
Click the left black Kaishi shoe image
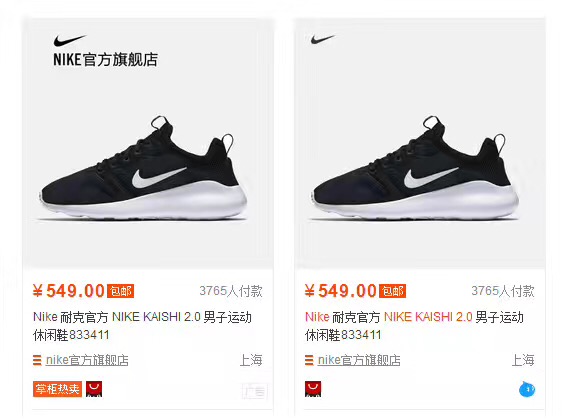click(143, 168)
